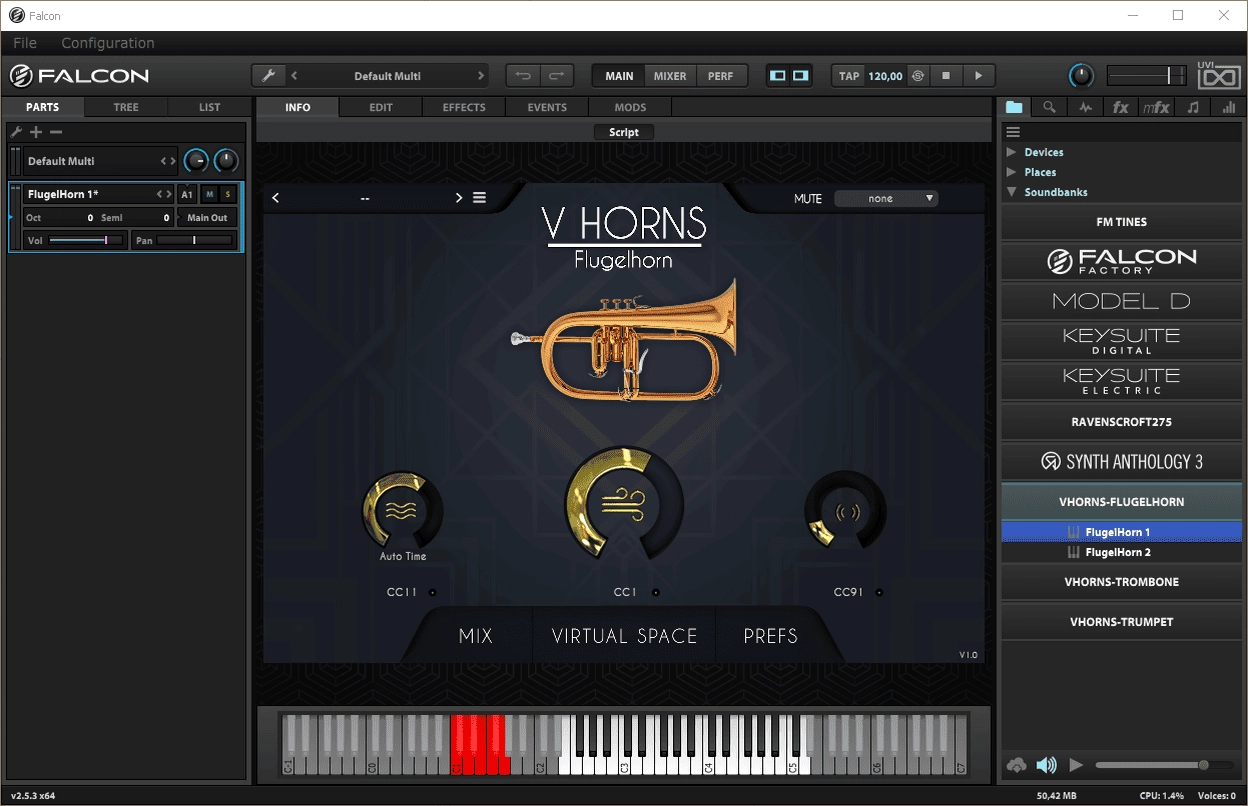The image size is (1248, 806).
Task: Open the bar chart browser tab
Action: tap(1229, 107)
